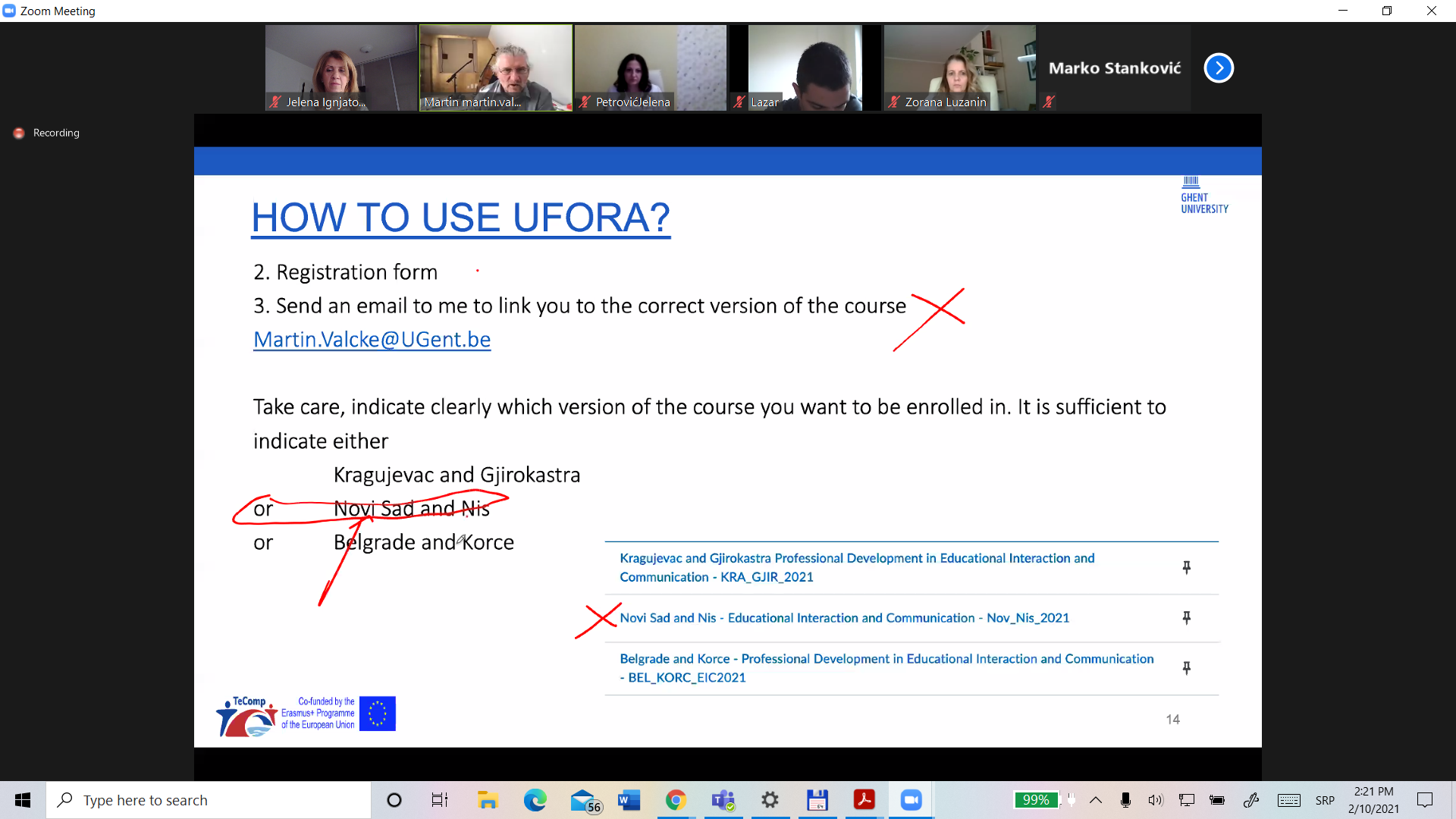This screenshot has height=819, width=1456.
Task: Click the microphone tray icon
Action: [1125, 800]
